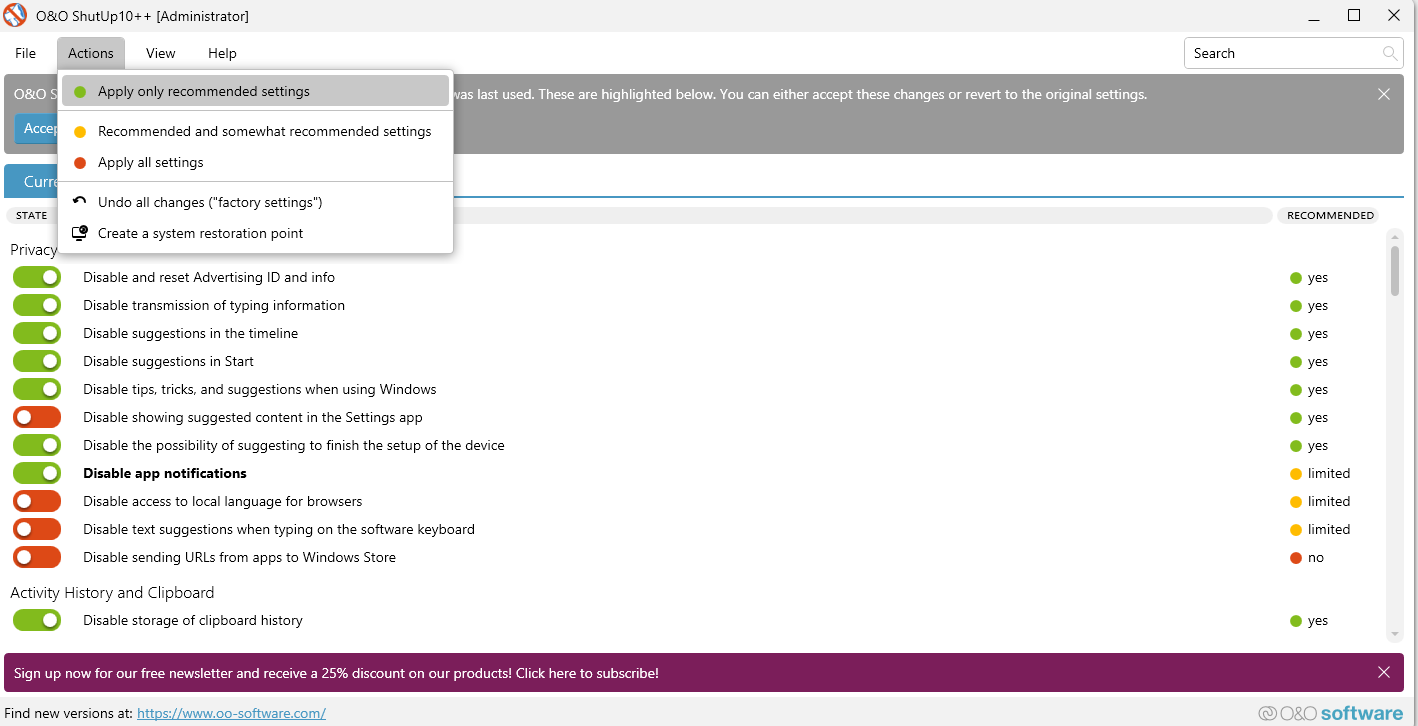Click the scrollbar up arrow
This screenshot has width=1418, height=726.
1395,236
